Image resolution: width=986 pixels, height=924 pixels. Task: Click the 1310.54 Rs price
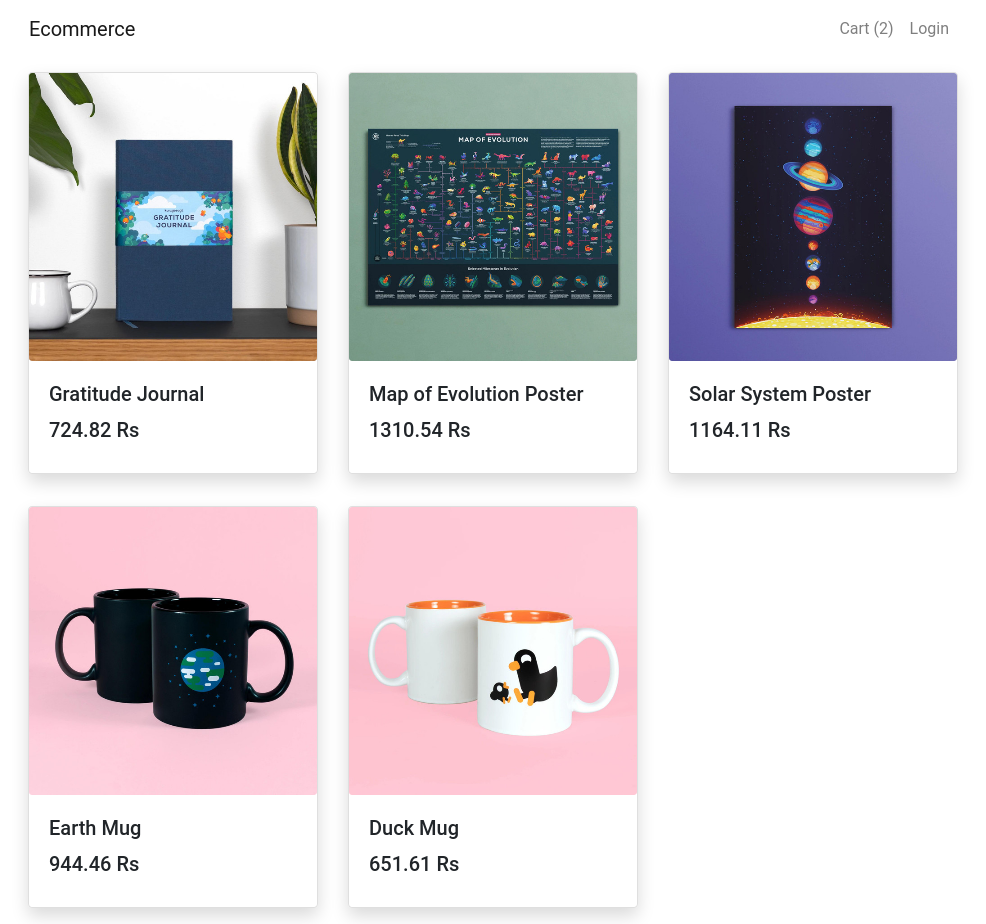click(x=419, y=430)
